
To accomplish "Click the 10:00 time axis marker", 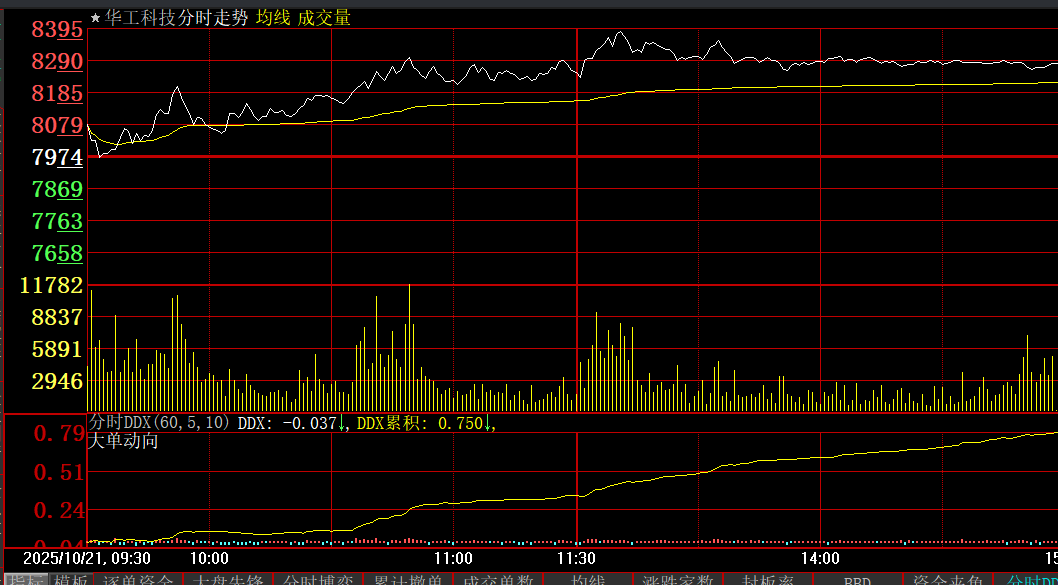I will pyautogui.click(x=209, y=559).
